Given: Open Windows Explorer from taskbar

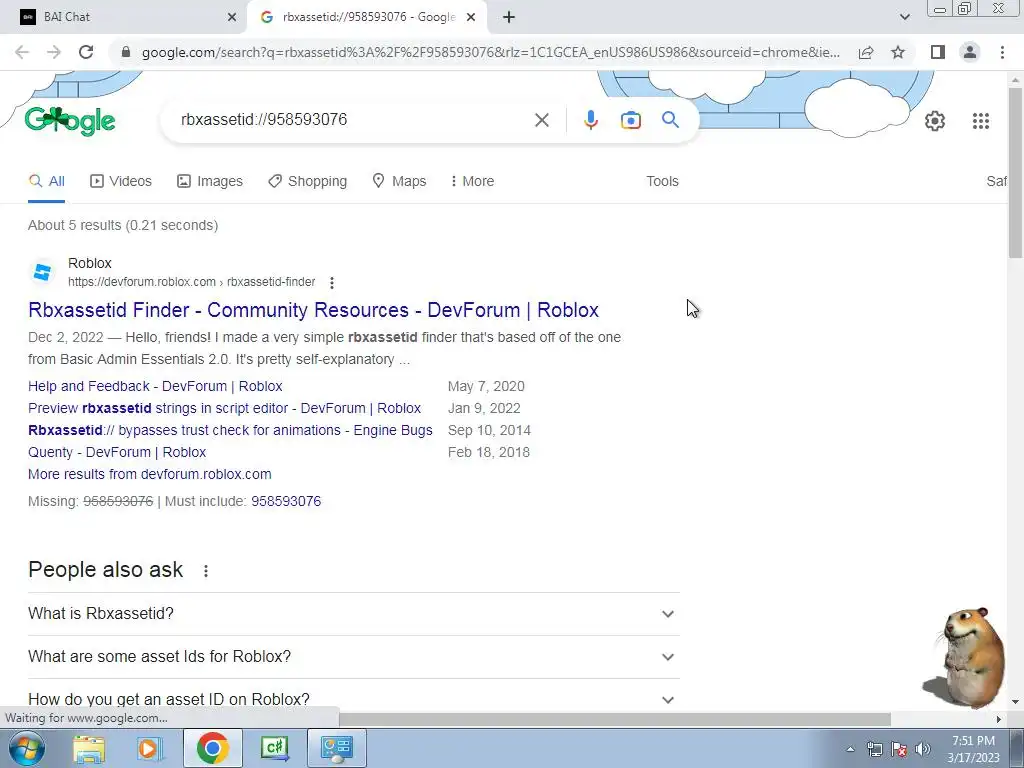Looking at the screenshot, I should [x=88, y=748].
